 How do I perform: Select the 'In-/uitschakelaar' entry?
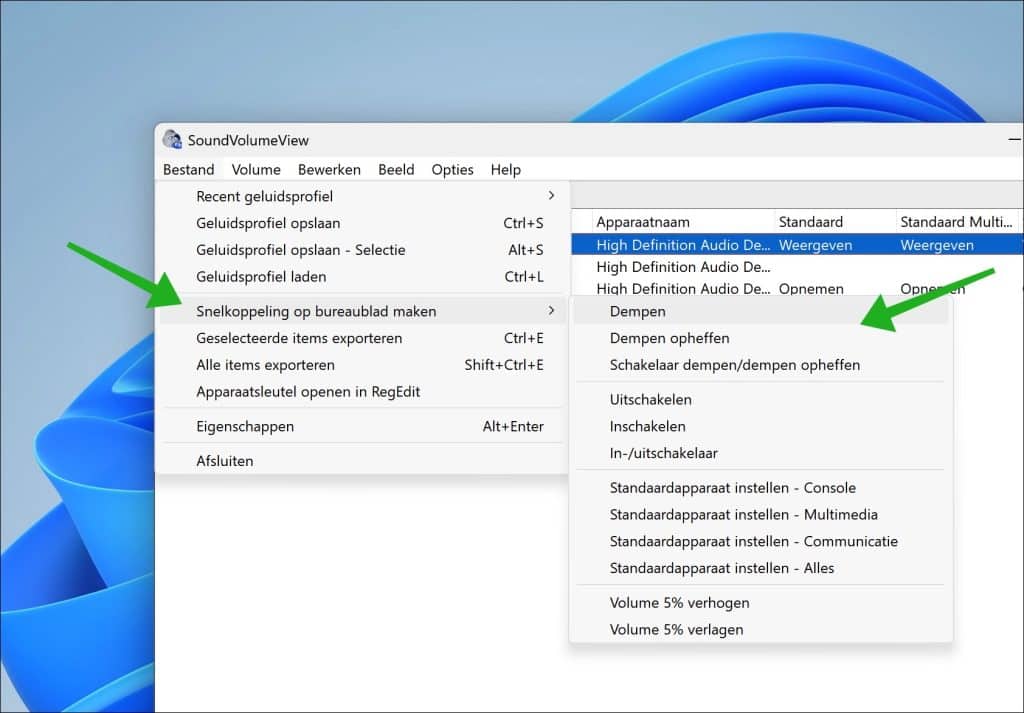click(x=761, y=453)
